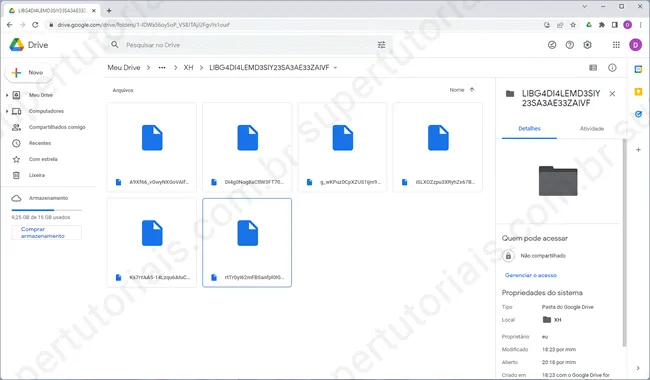
Task: Open Google Tasks side panel icon
Action: 638,114
